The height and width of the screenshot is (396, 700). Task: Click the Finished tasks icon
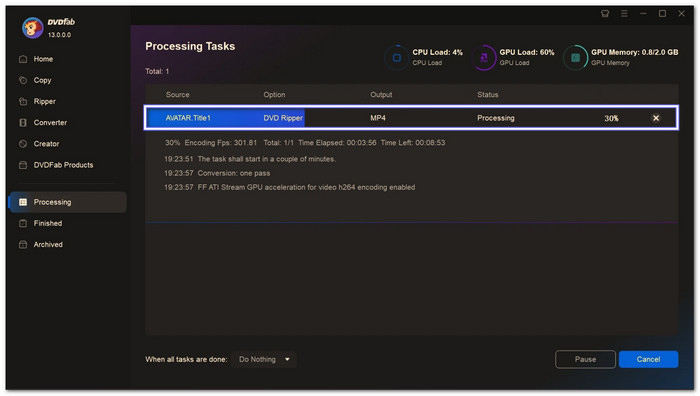tap(23, 223)
